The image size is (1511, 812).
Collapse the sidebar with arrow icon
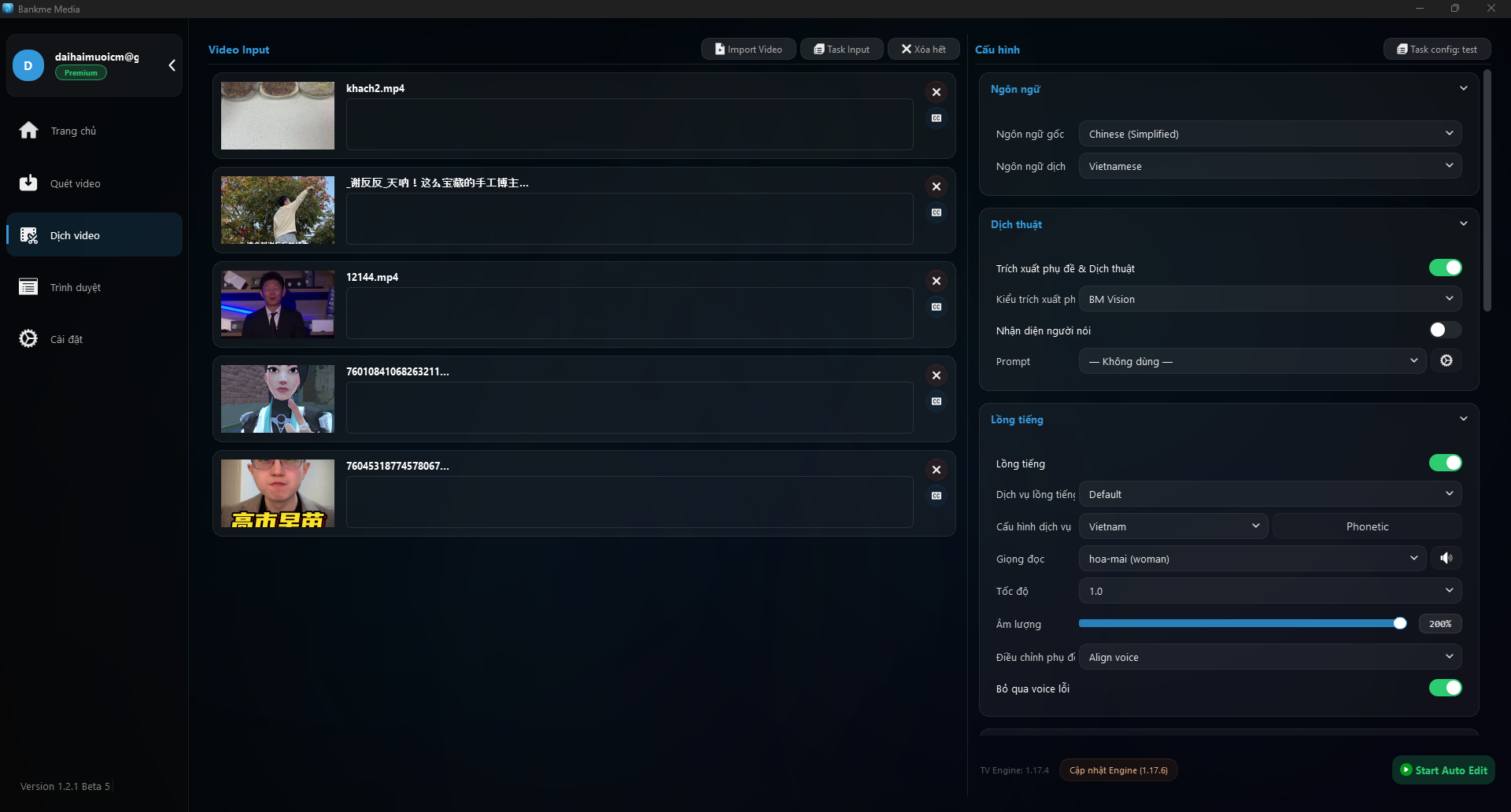coord(172,65)
